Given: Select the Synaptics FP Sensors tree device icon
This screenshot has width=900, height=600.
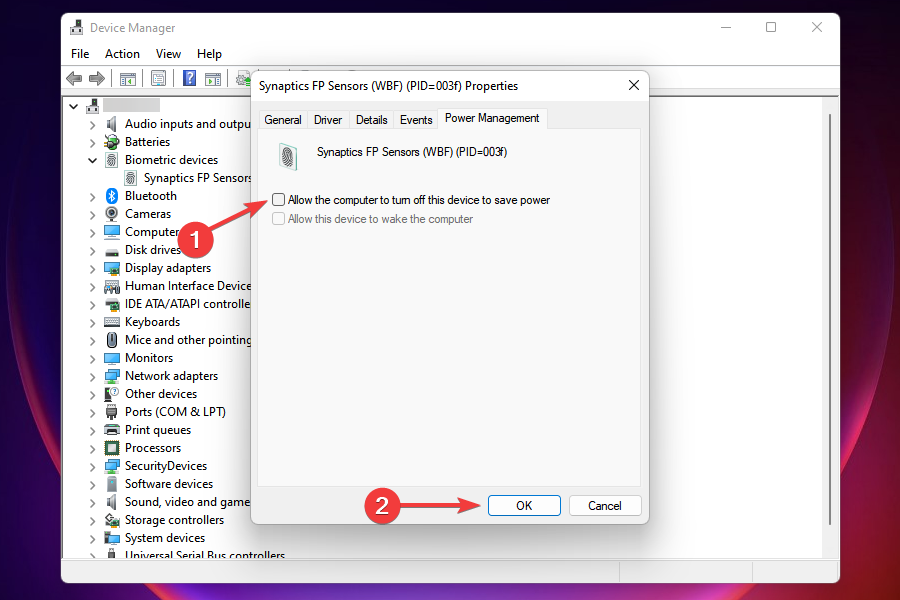Looking at the screenshot, I should (131, 178).
